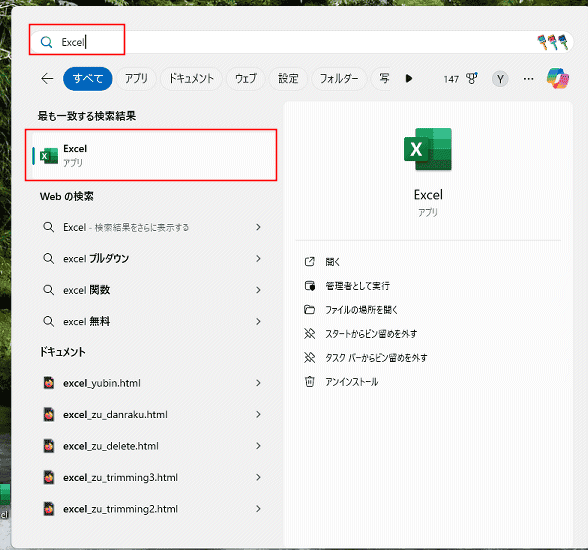Switch to the アプリ filter tab
588x550 pixels.
[136, 79]
